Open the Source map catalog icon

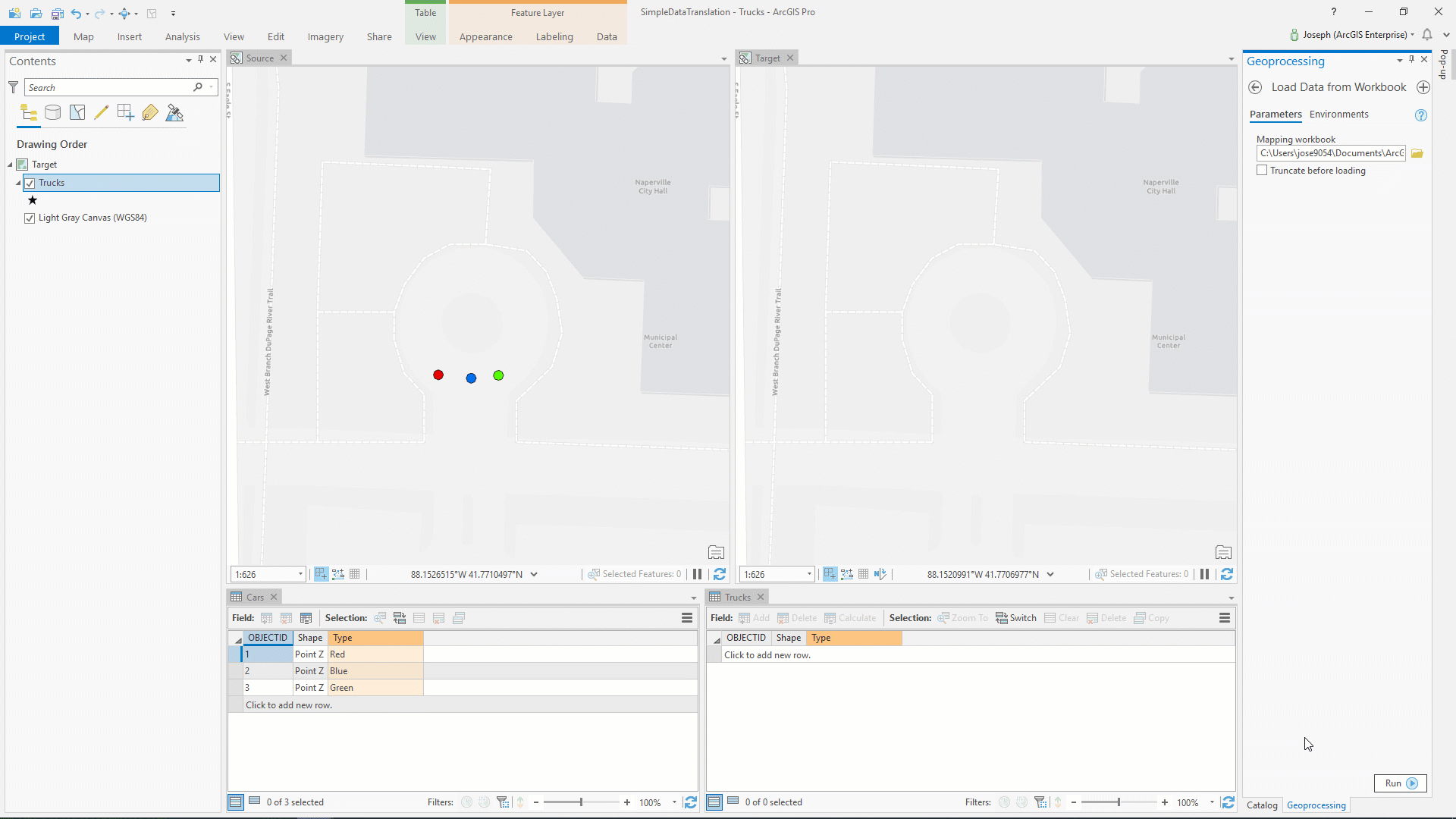(x=716, y=552)
